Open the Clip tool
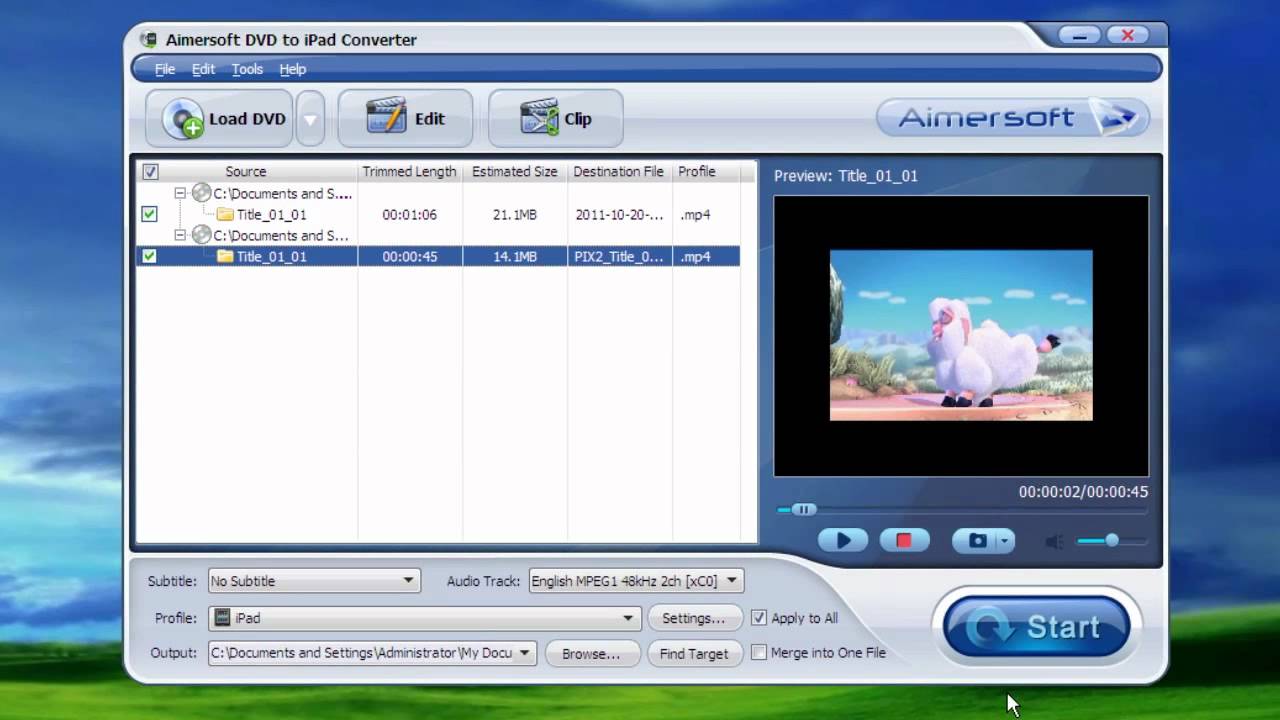Image resolution: width=1280 pixels, height=720 pixels. (555, 118)
